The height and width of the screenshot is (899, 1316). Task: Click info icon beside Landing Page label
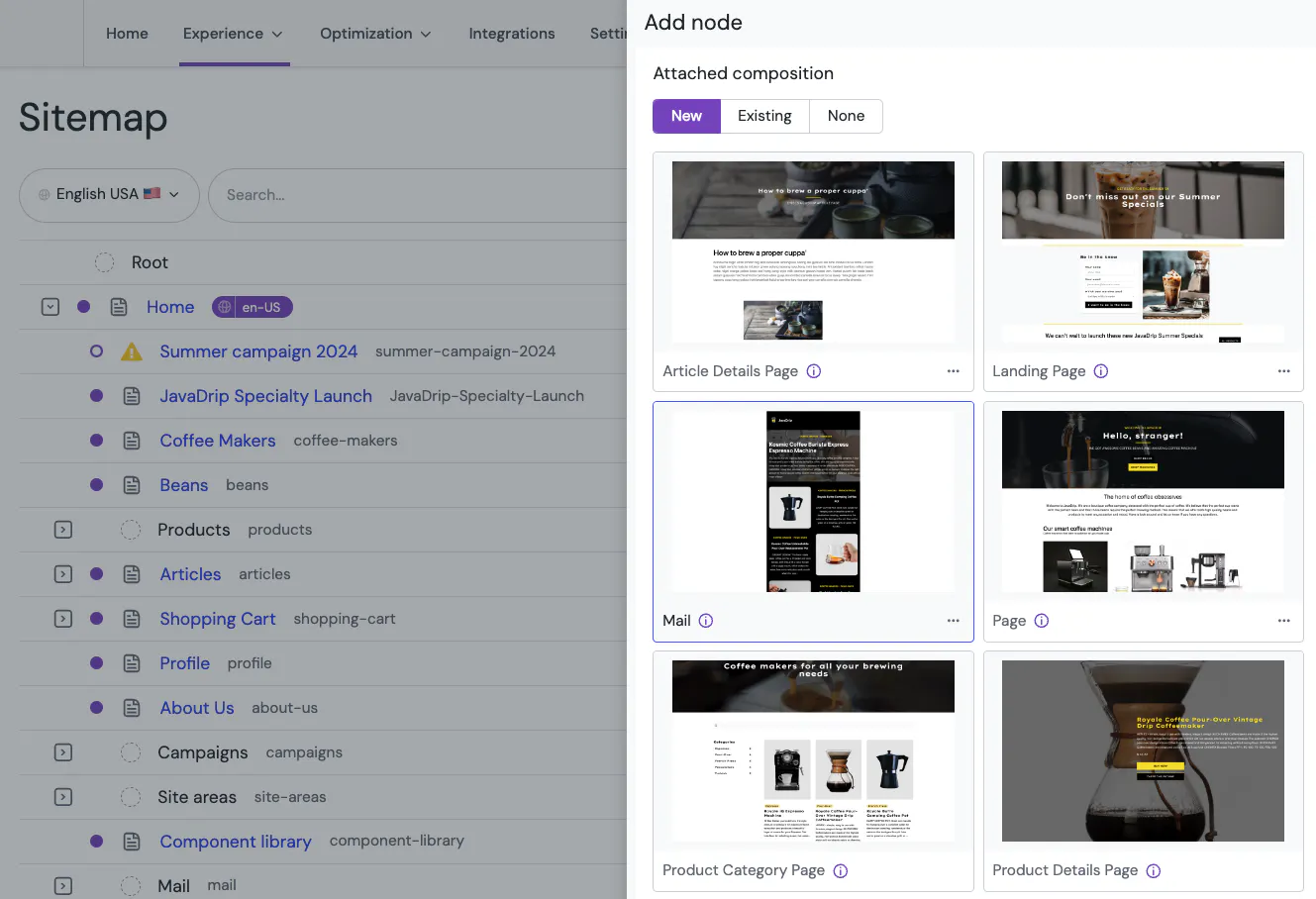[1101, 371]
